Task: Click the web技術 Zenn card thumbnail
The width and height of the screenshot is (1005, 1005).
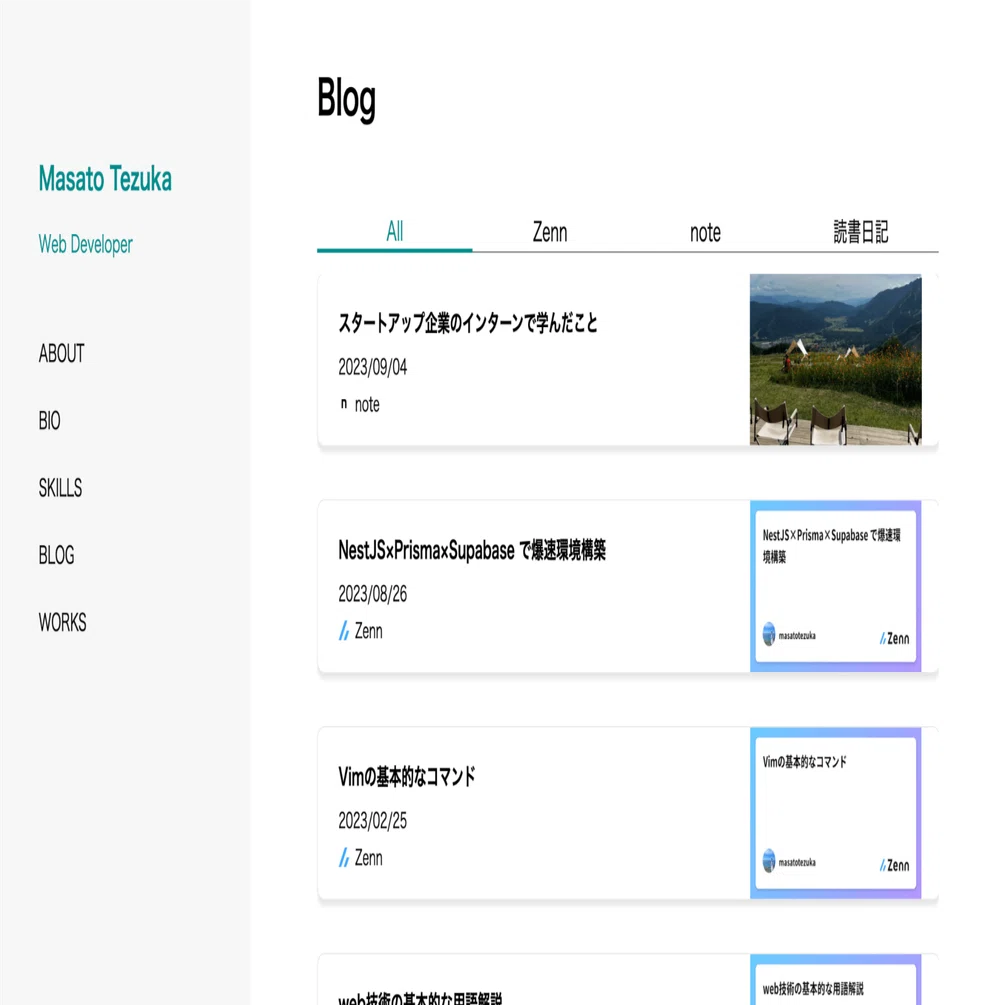Action: (x=836, y=979)
